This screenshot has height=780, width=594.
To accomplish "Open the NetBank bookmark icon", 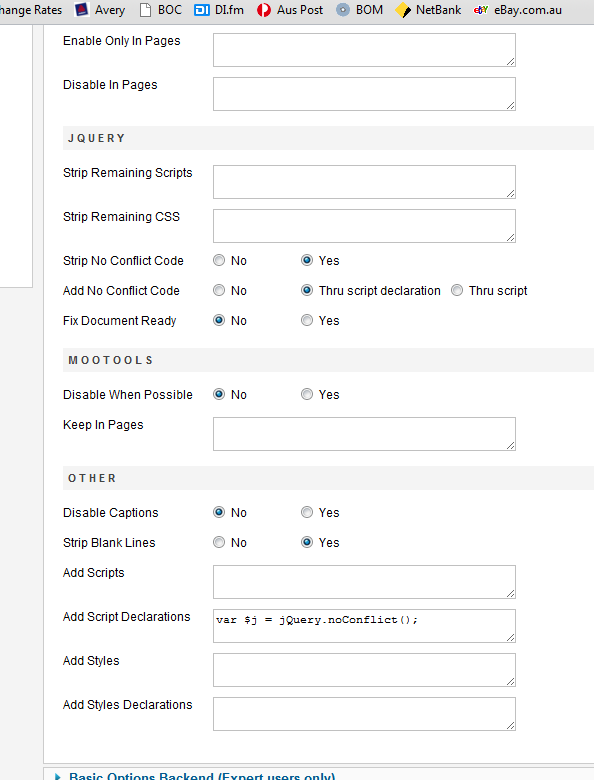I will pos(402,9).
